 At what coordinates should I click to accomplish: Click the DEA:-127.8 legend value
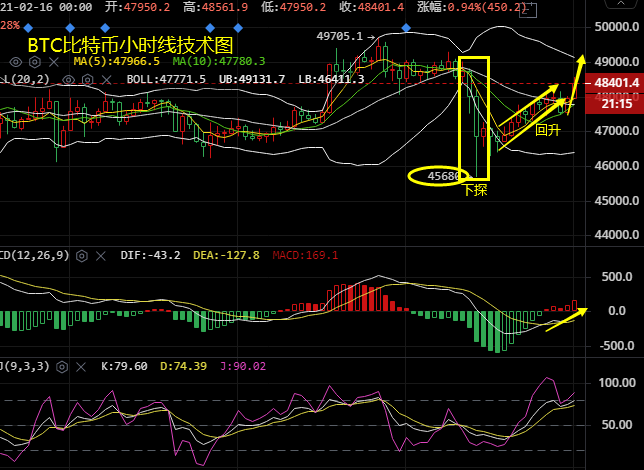click(x=226, y=256)
